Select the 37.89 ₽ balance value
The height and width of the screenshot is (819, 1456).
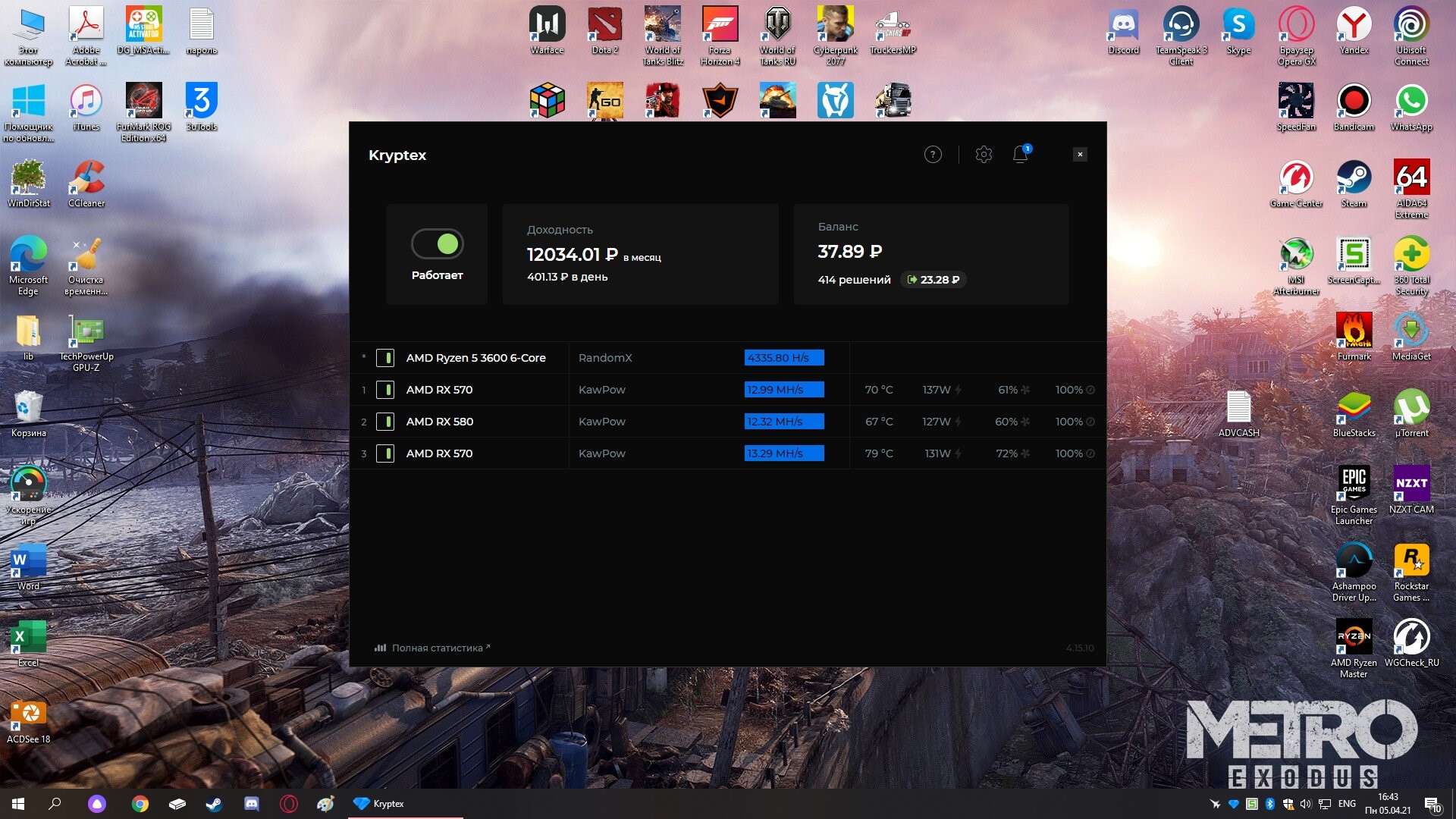tap(849, 252)
